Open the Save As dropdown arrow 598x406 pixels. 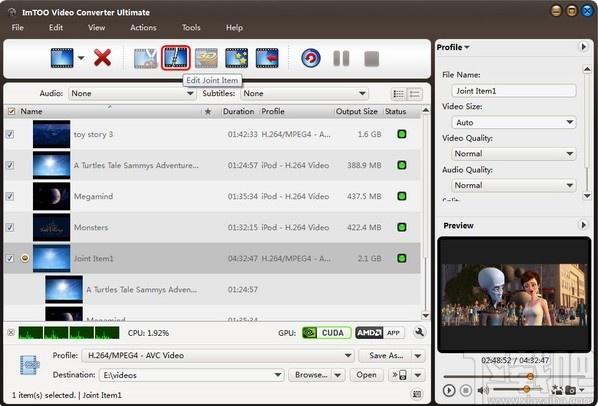[x=418, y=356]
